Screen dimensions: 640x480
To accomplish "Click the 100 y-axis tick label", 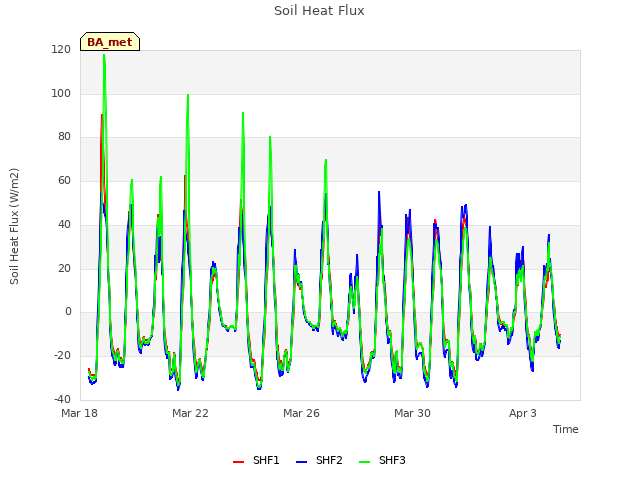I will [61, 93].
